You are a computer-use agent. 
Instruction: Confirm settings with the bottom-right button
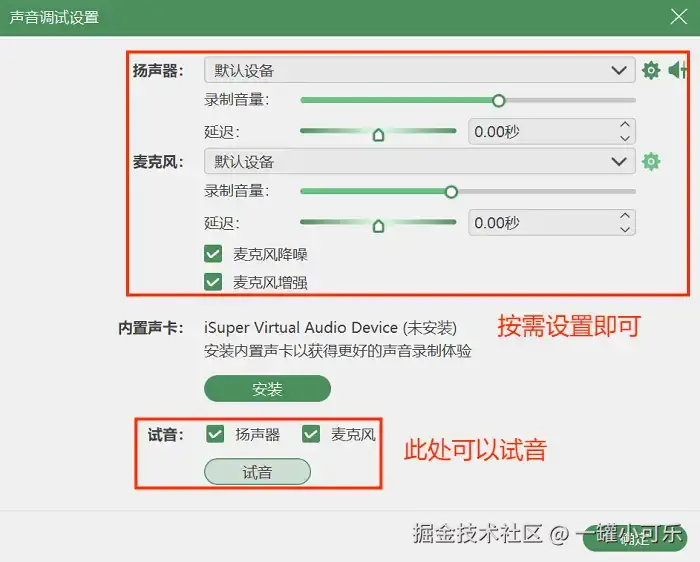click(635, 538)
